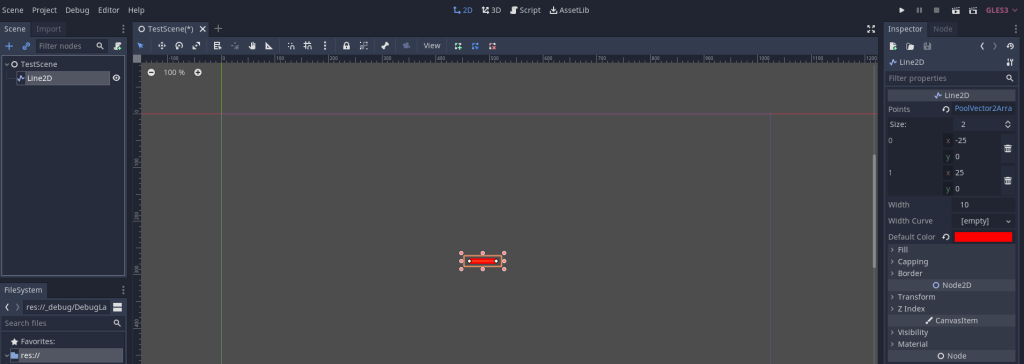1024x364 pixels.
Task: Click Add Node plus icon in Scene panel
Action: point(9,46)
